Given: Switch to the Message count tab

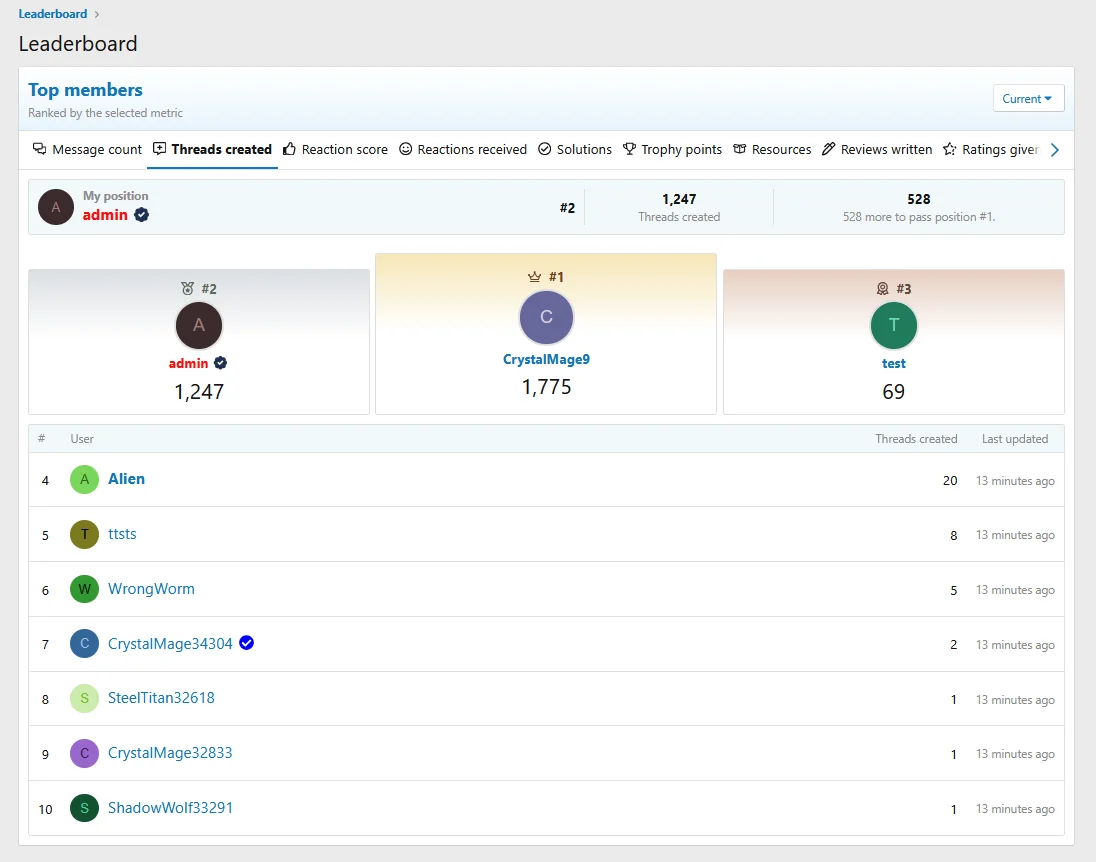Looking at the screenshot, I should 87,150.
